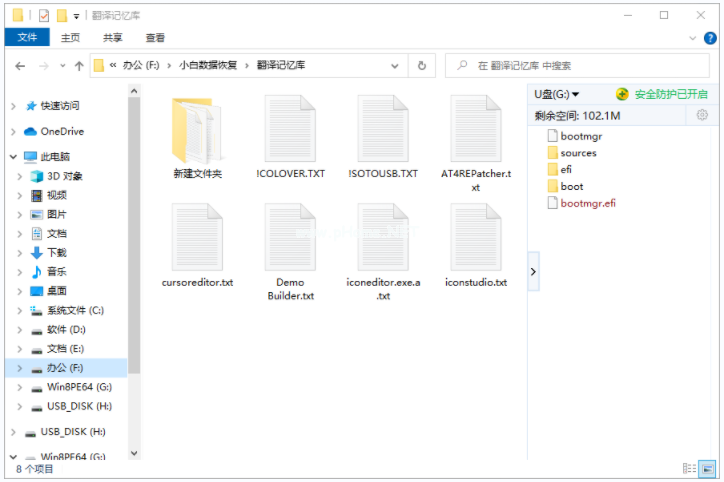
Task: Select the iconstudio.txt file icon
Action: 475,238
